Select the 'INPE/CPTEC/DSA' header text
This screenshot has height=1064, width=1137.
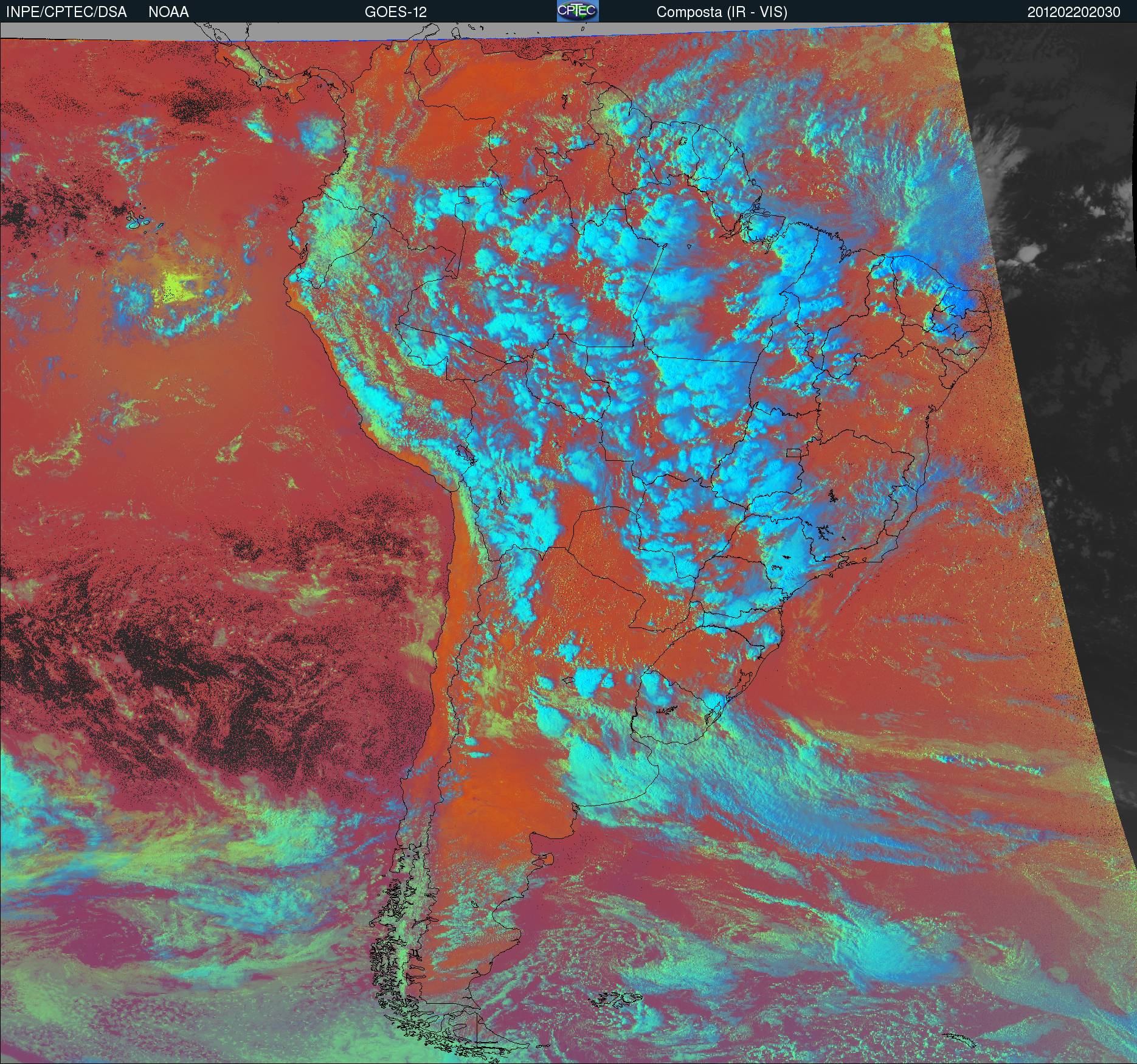click(66, 12)
